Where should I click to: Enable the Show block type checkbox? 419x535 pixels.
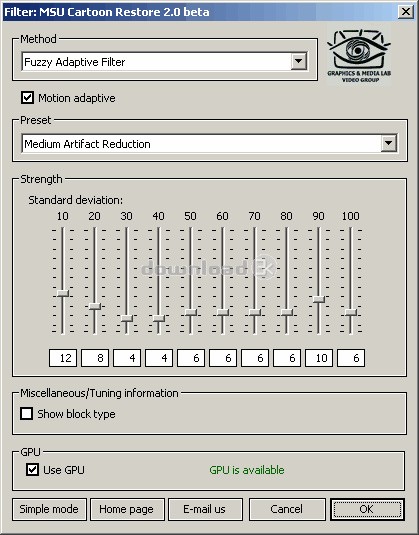click(27, 414)
